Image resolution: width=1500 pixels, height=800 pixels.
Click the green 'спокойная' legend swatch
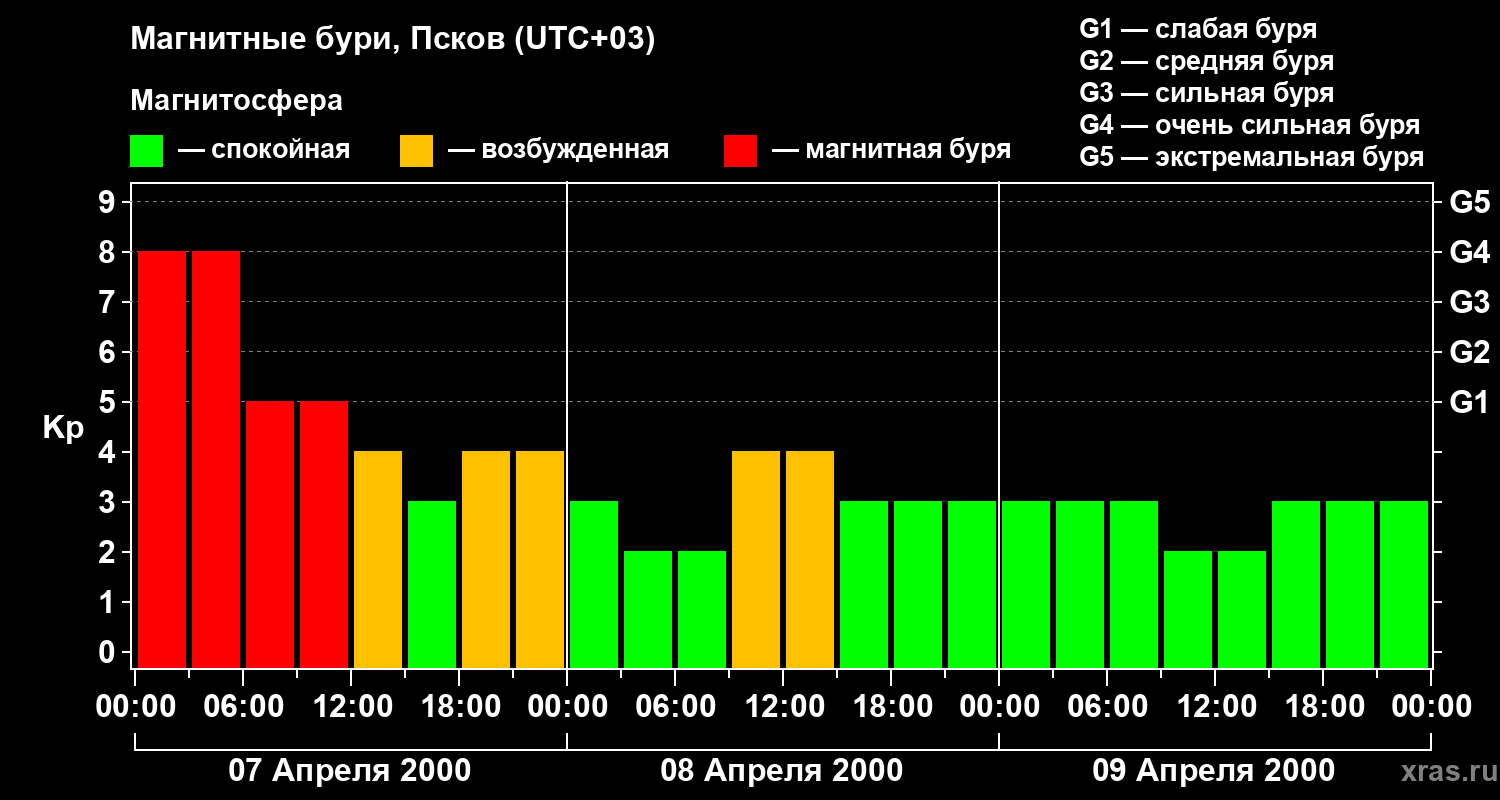pos(146,151)
